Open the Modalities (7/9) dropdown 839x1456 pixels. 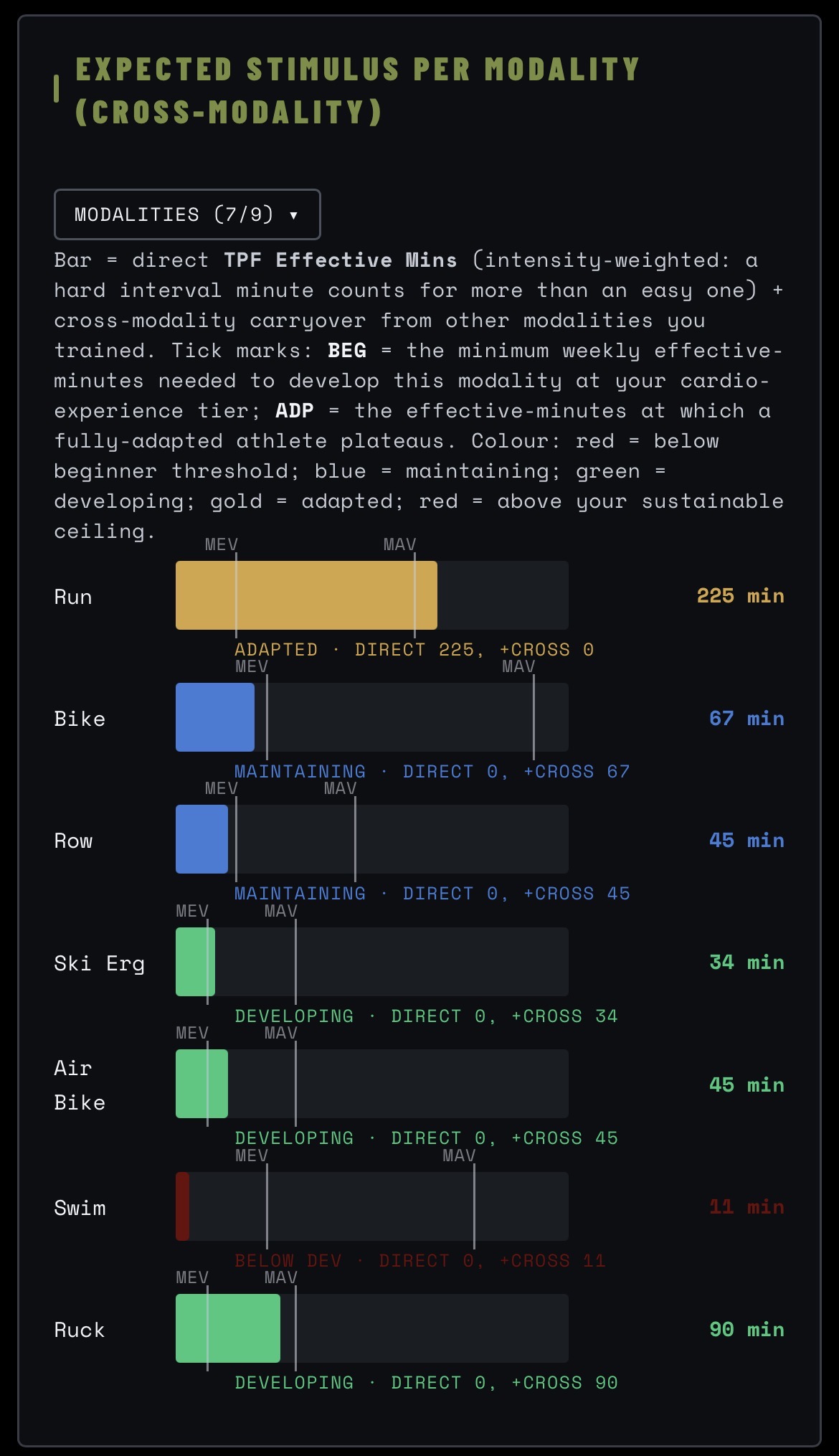[x=187, y=214]
